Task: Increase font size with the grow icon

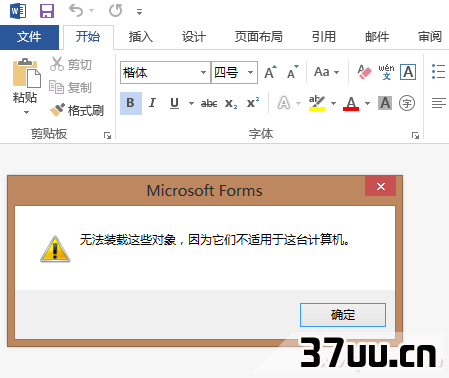Action: (x=270, y=72)
